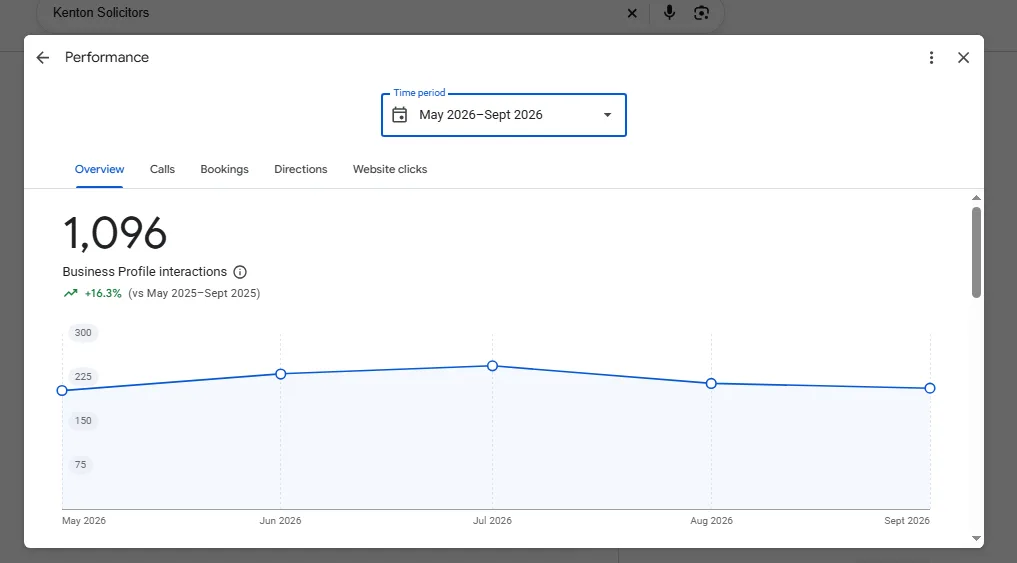Click the Aug 2026 x-axis label
The height and width of the screenshot is (563, 1017).
(712, 521)
